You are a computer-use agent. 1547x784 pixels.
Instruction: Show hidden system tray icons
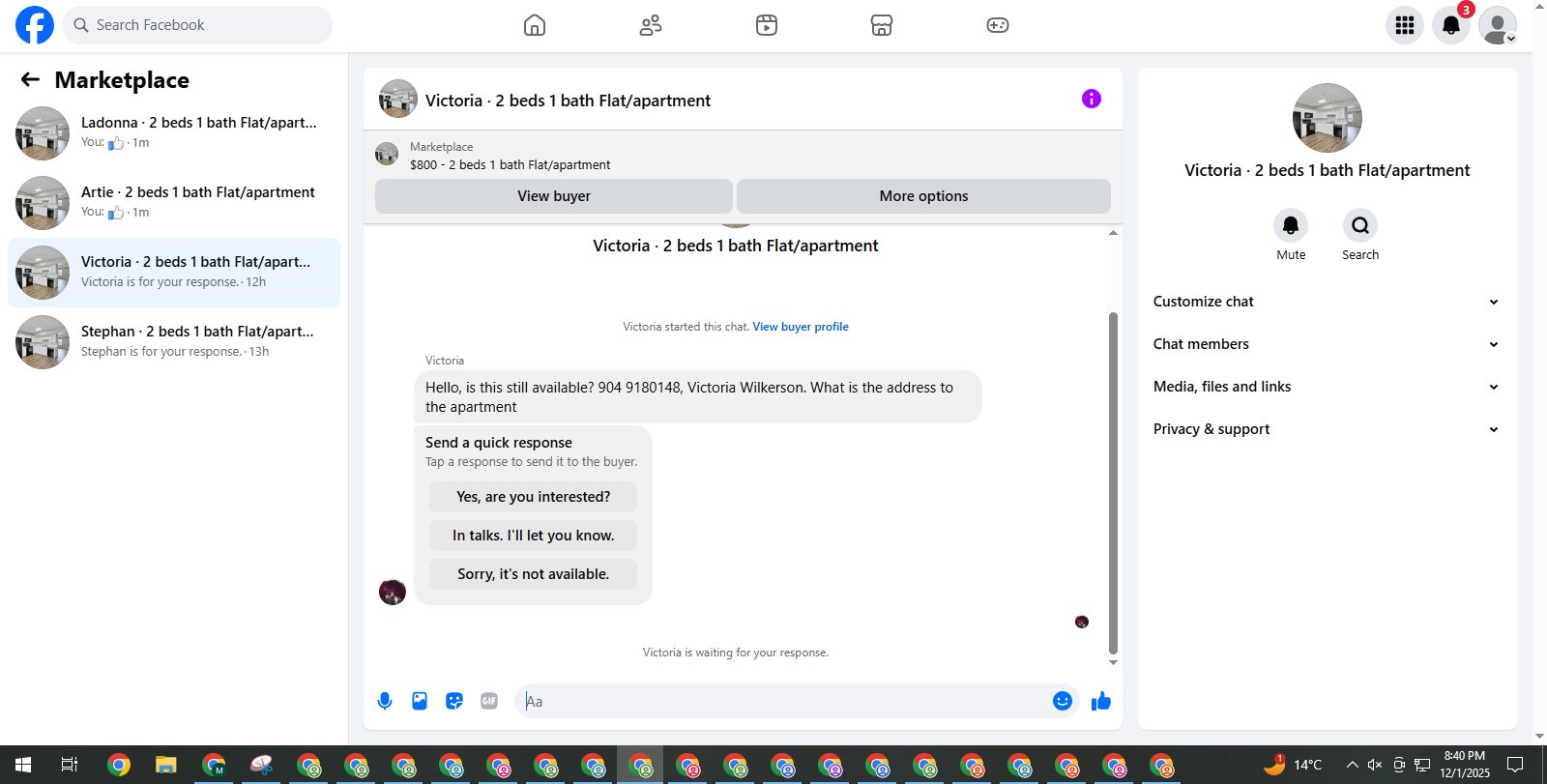pyautogui.click(x=1352, y=765)
